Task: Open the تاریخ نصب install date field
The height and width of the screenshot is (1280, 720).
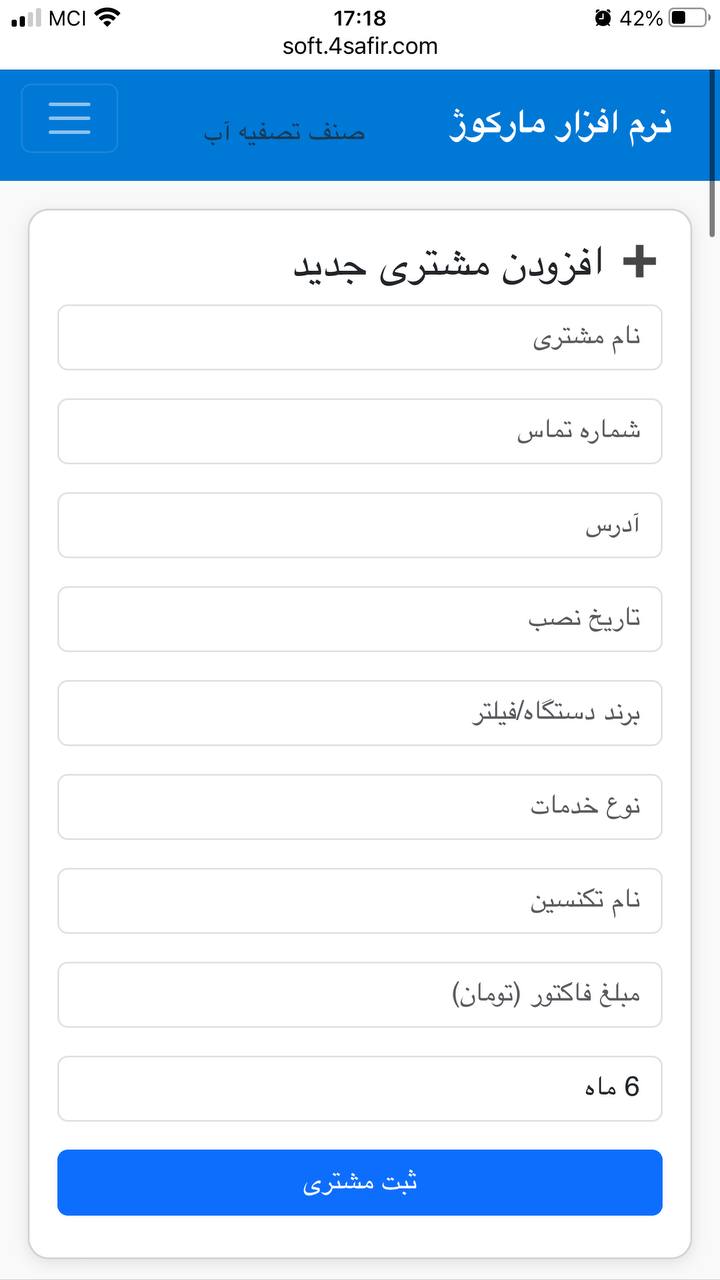Action: pyautogui.click(x=360, y=620)
